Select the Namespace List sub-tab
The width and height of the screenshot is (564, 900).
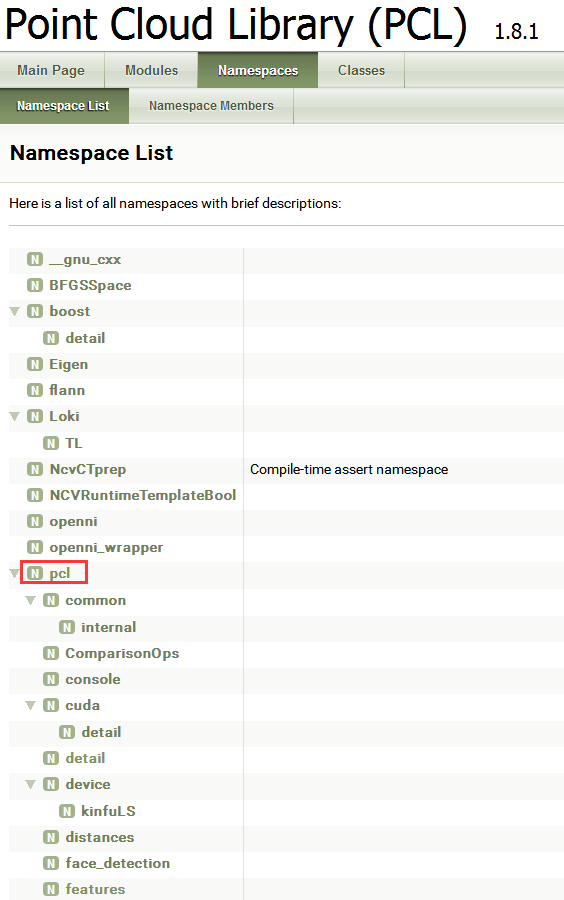pyautogui.click(x=64, y=106)
